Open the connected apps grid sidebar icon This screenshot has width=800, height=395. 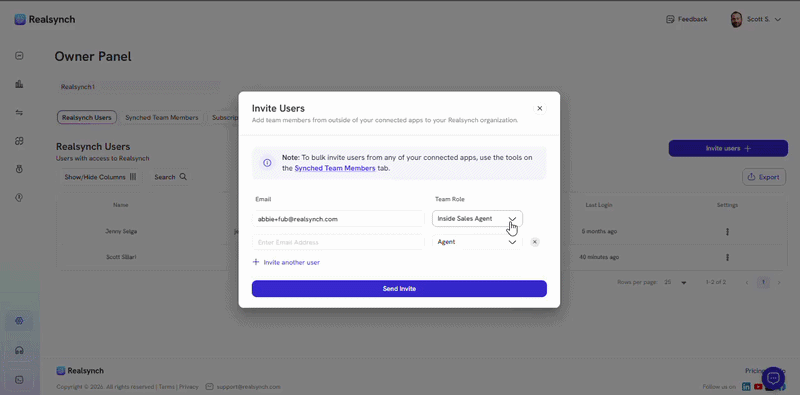(x=19, y=141)
